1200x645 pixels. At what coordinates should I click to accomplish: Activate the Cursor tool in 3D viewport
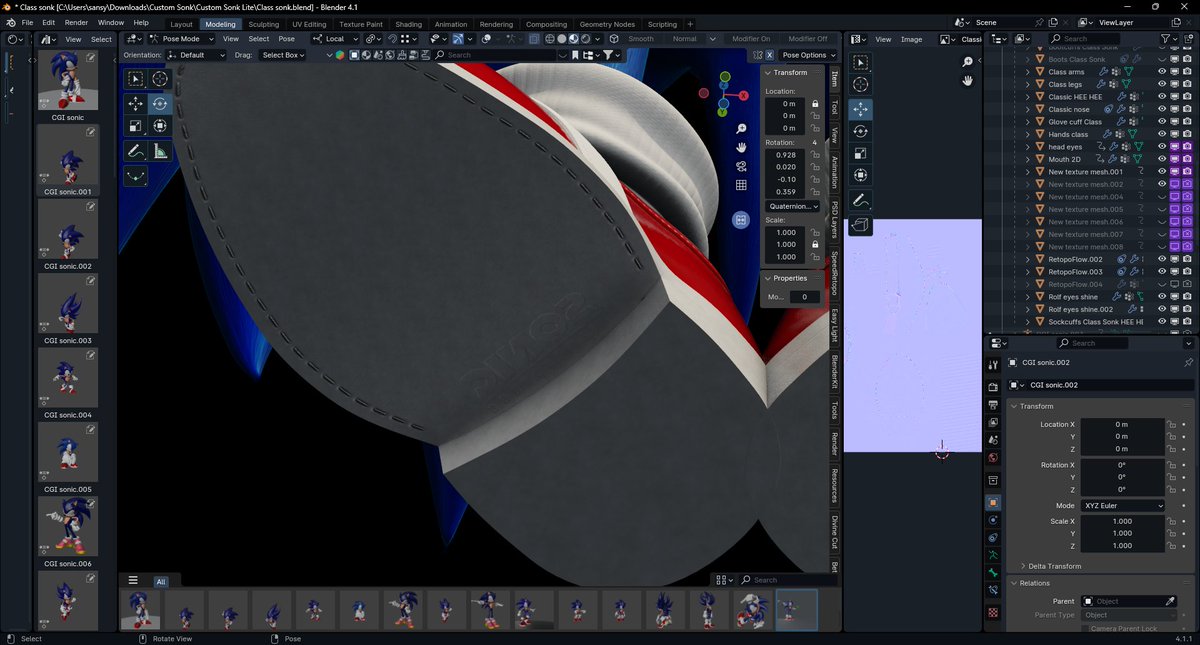[x=160, y=79]
